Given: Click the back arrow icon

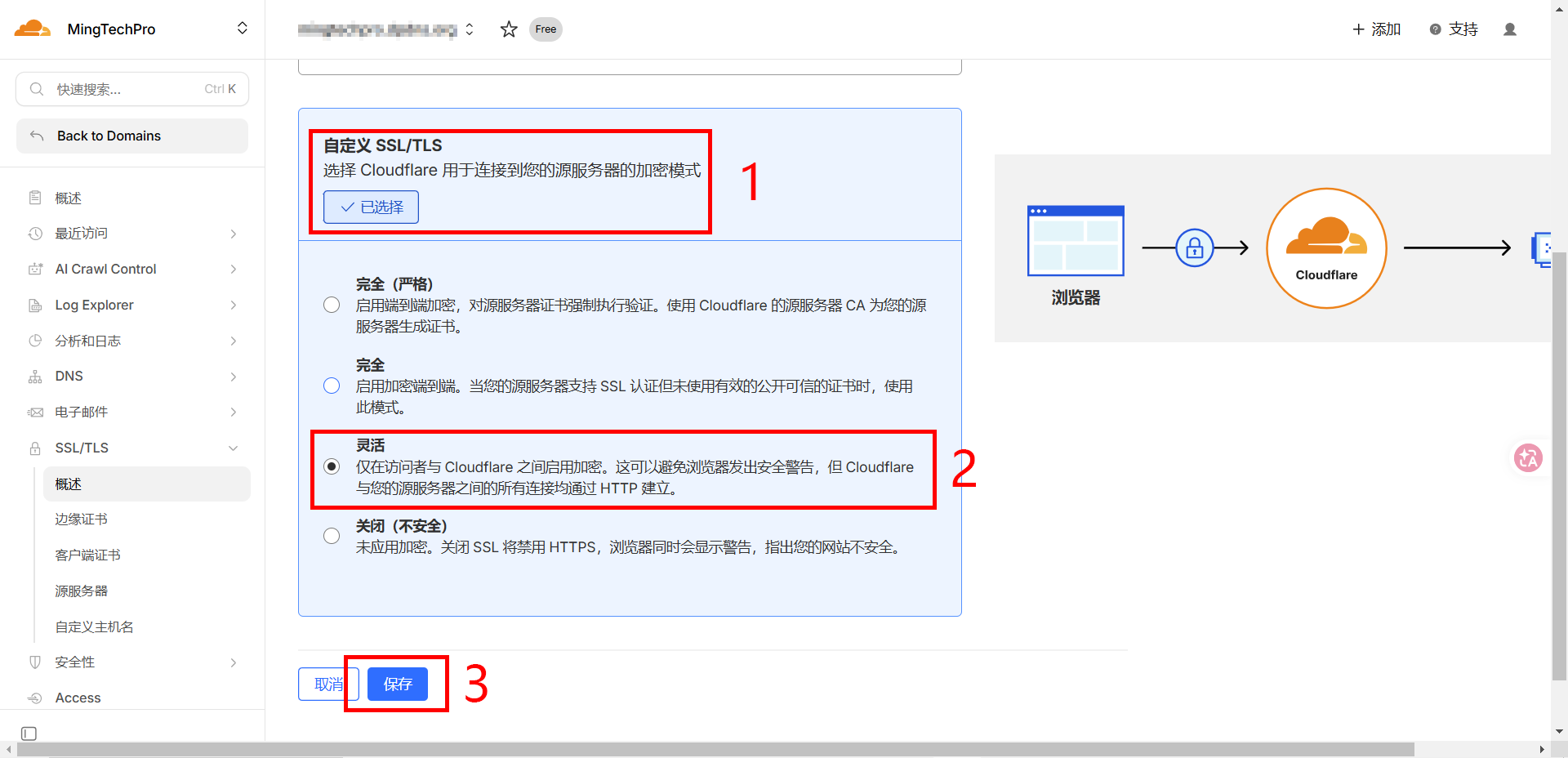Looking at the screenshot, I should (x=37, y=136).
